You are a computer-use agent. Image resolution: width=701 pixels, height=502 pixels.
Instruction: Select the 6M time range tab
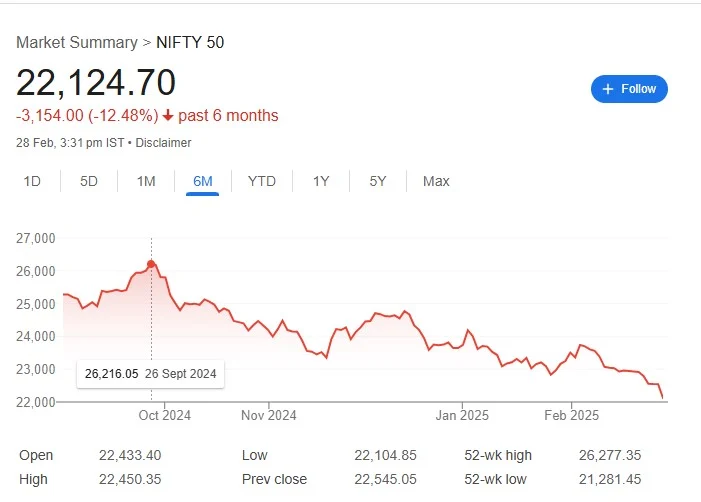203,181
